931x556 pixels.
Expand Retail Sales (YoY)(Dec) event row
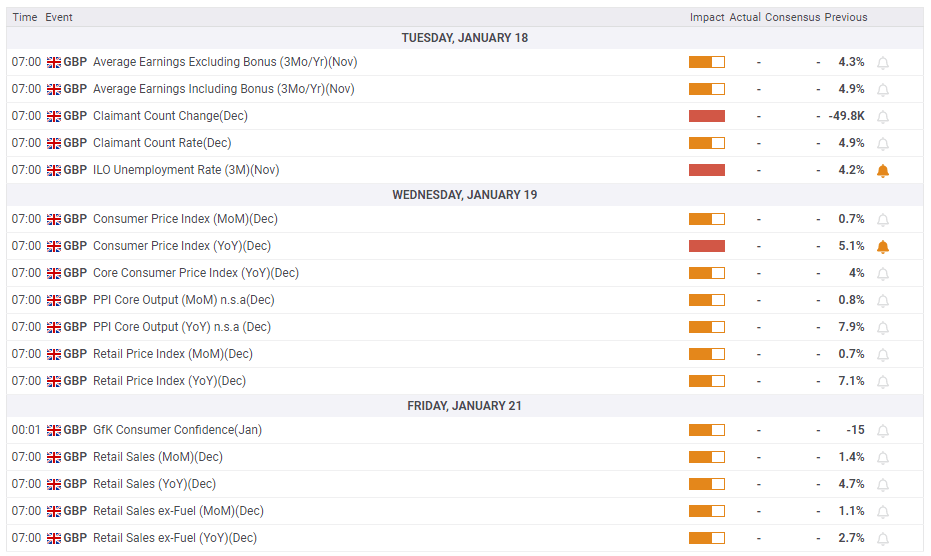click(x=154, y=484)
